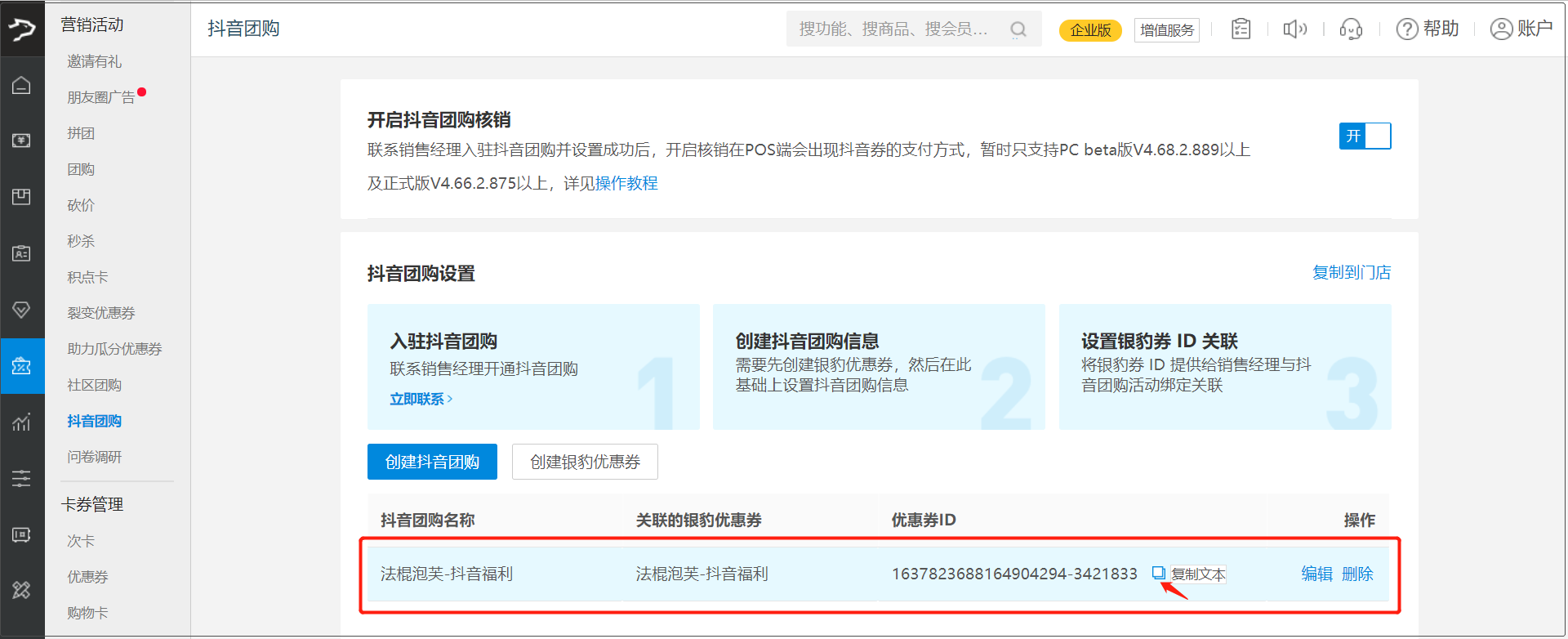Open the checklist clipboard icon in header

[x=1241, y=29]
